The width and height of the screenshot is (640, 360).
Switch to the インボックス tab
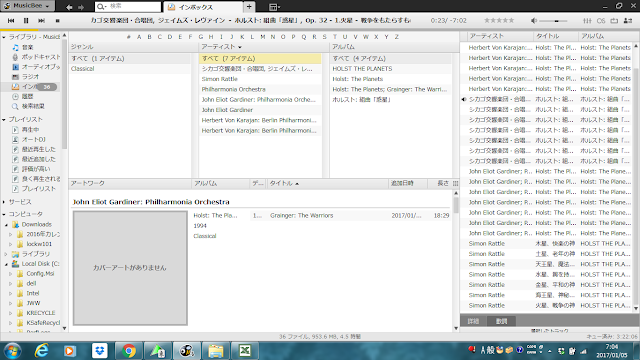203,7
